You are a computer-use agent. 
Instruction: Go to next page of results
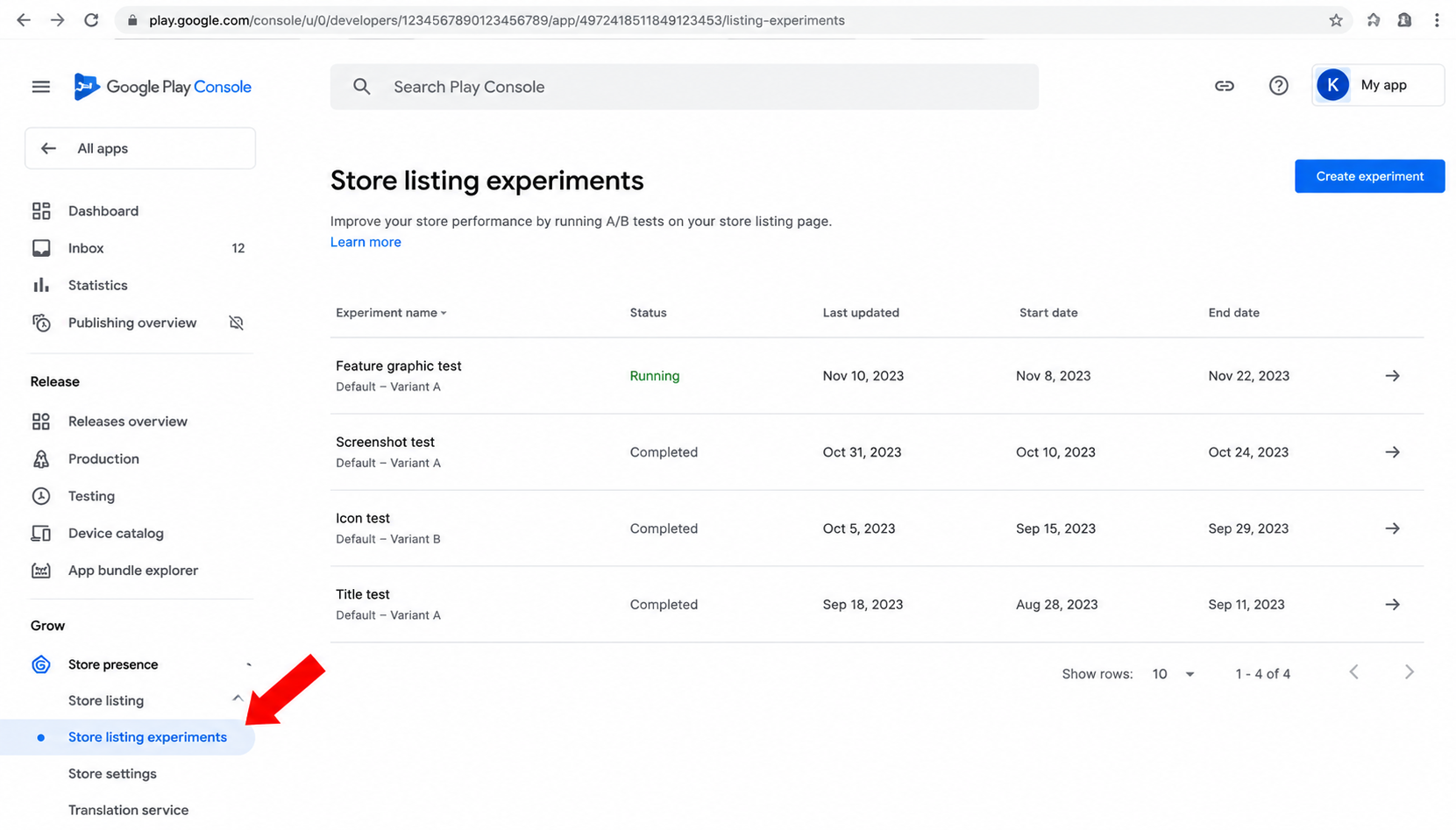tap(1409, 672)
